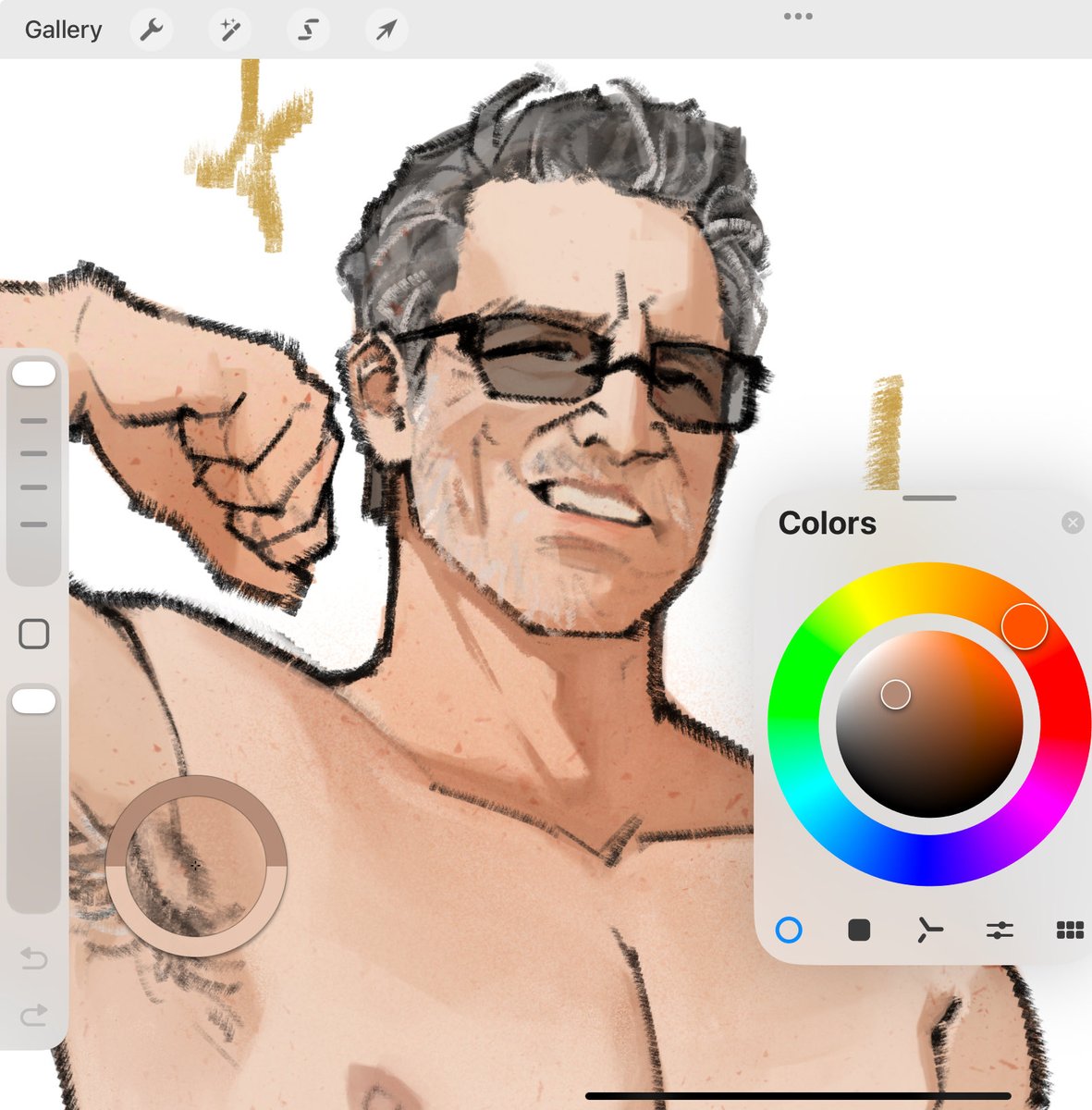Open the Adjustments magic wand menu
The width and height of the screenshot is (1092, 1110).
(229, 30)
